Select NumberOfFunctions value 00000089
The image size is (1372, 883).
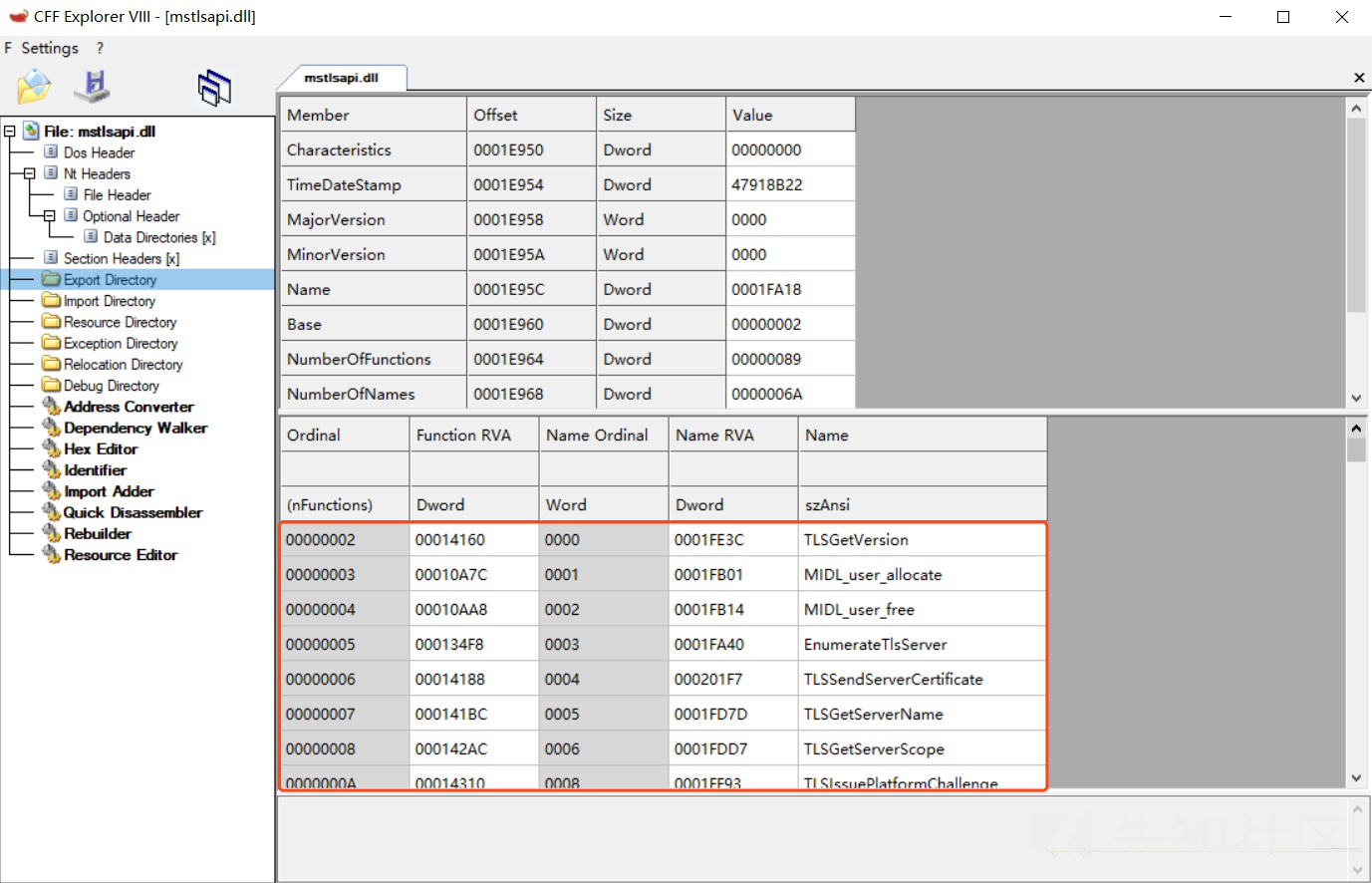click(790, 359)
